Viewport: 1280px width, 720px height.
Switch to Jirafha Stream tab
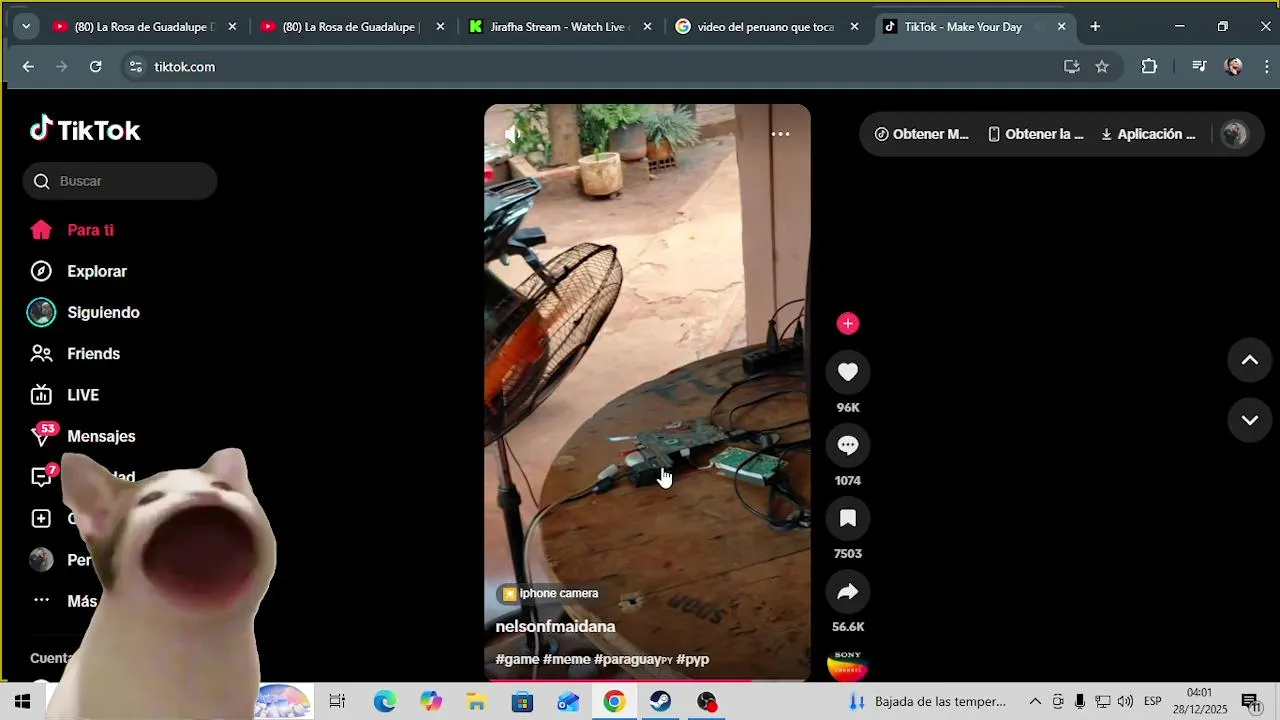coord(559,27)
